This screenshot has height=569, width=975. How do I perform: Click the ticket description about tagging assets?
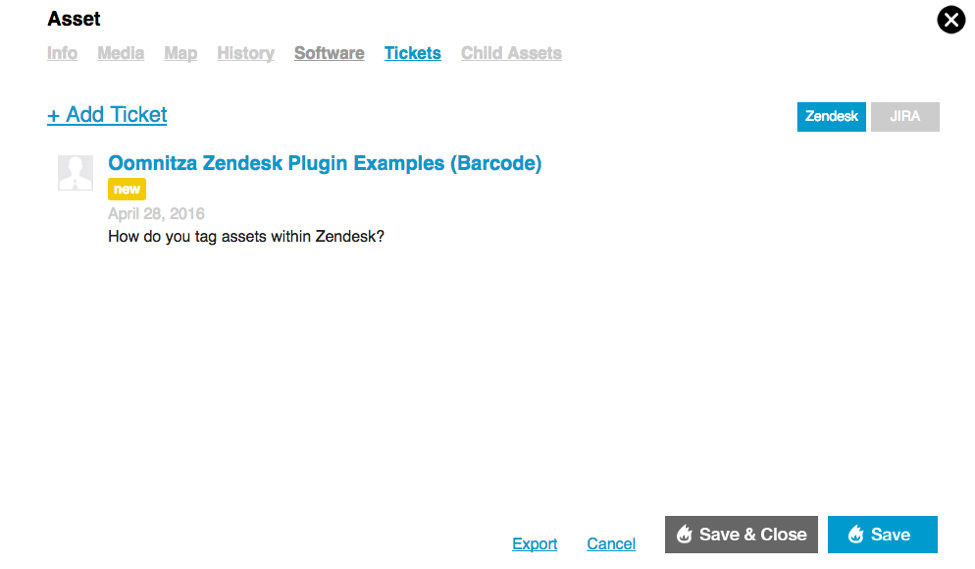[x=246, y=237]
